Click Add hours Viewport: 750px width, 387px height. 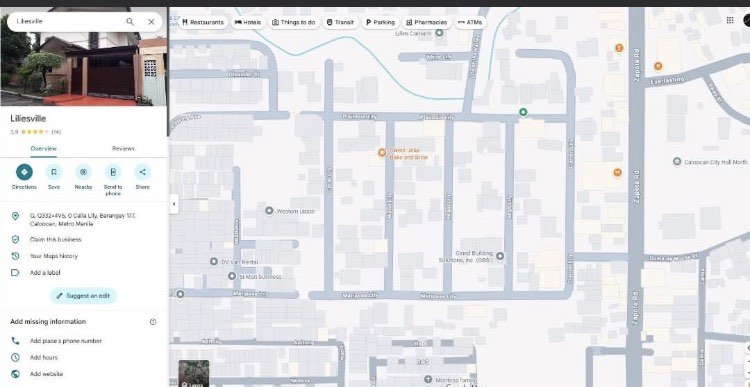[x=44, y=357]
